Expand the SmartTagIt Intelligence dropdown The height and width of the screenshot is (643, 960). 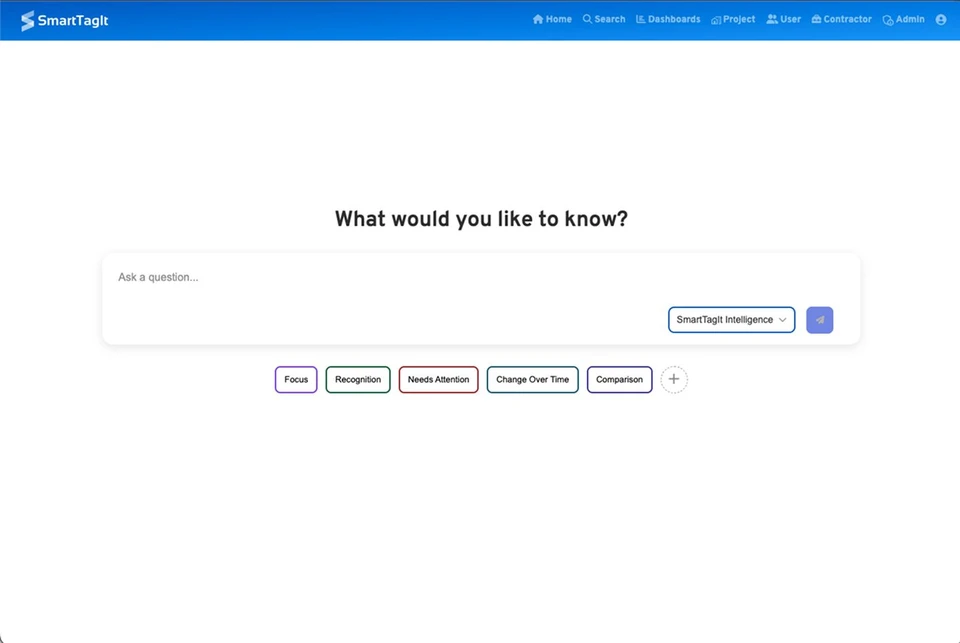[732, 320]
